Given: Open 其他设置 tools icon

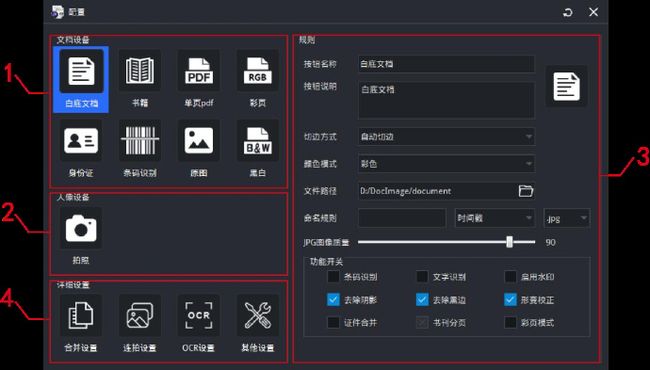Looking at the screenshot, I should [257, 316].
